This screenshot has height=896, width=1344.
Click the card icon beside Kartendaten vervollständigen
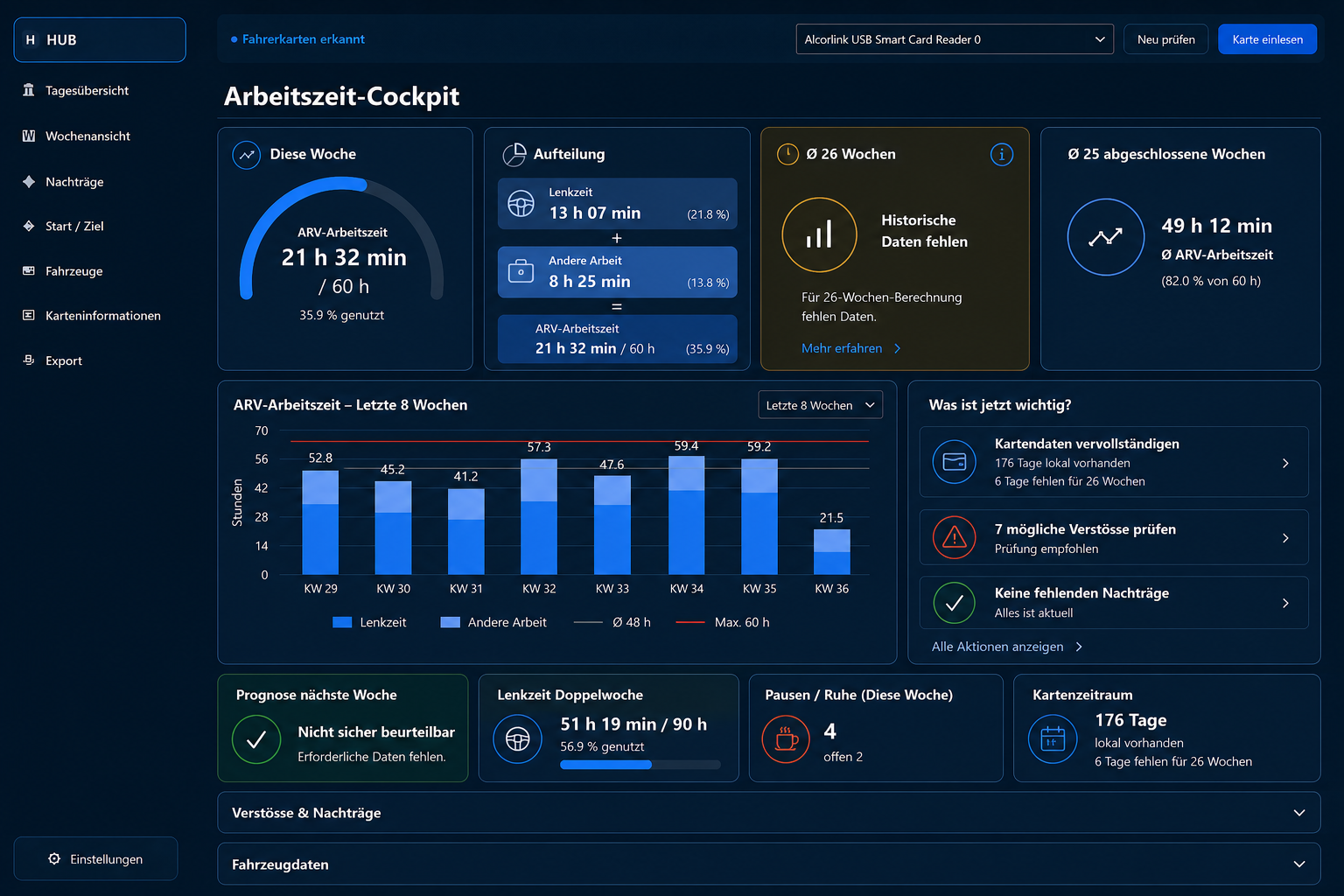(955, 462)
